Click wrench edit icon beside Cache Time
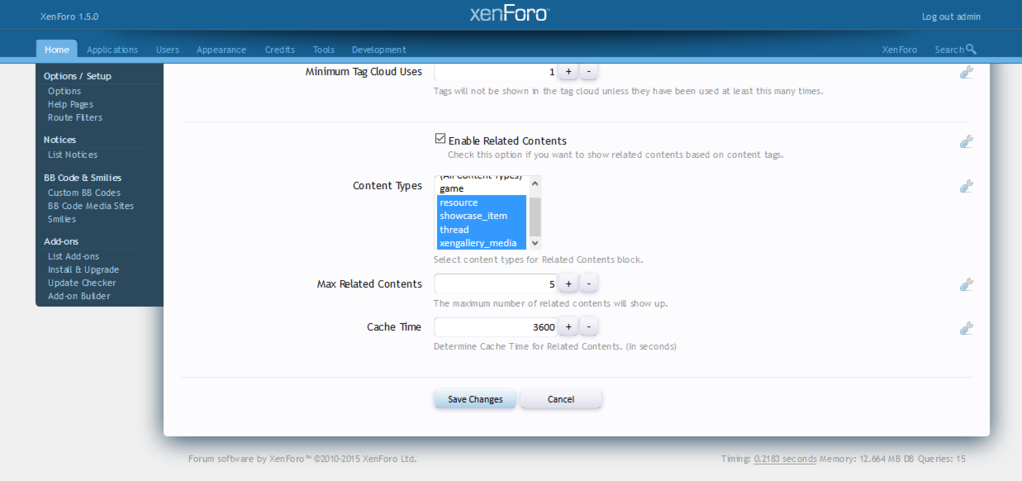This screenshot has width=1022, height=481. tap(966, 328)
